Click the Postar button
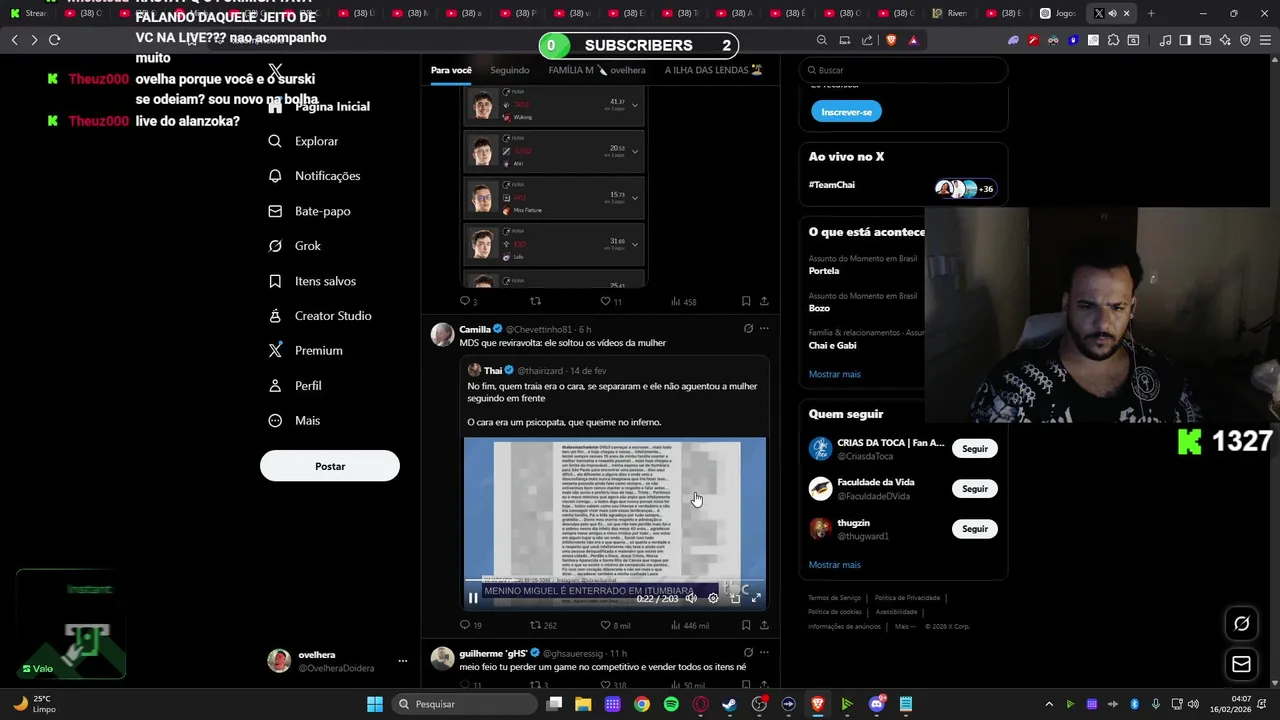The image size is (1280, 720). pos(330,466)
